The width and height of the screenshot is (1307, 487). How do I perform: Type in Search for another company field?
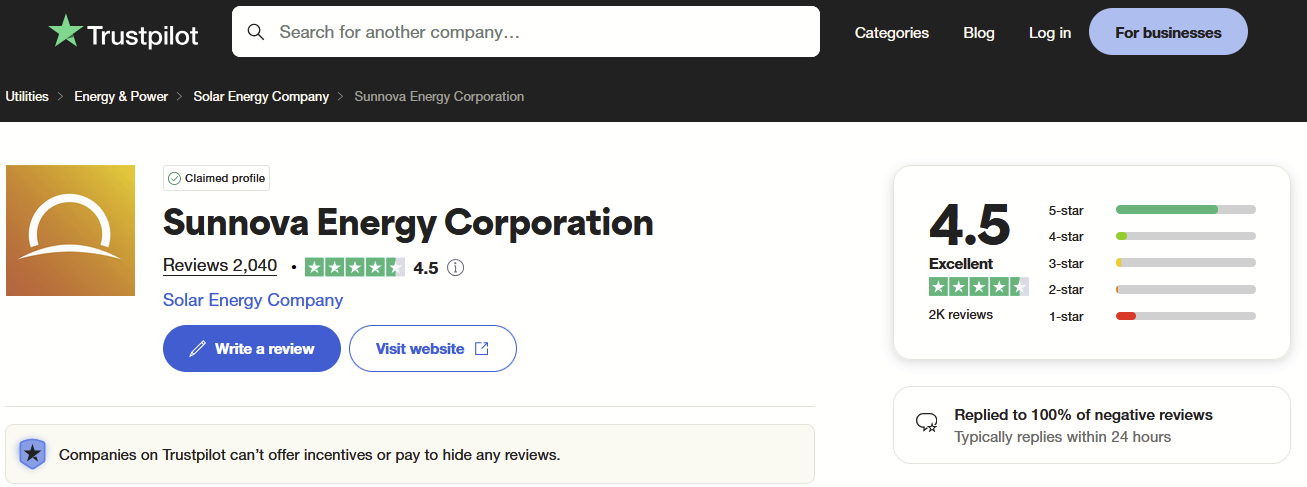540,32
